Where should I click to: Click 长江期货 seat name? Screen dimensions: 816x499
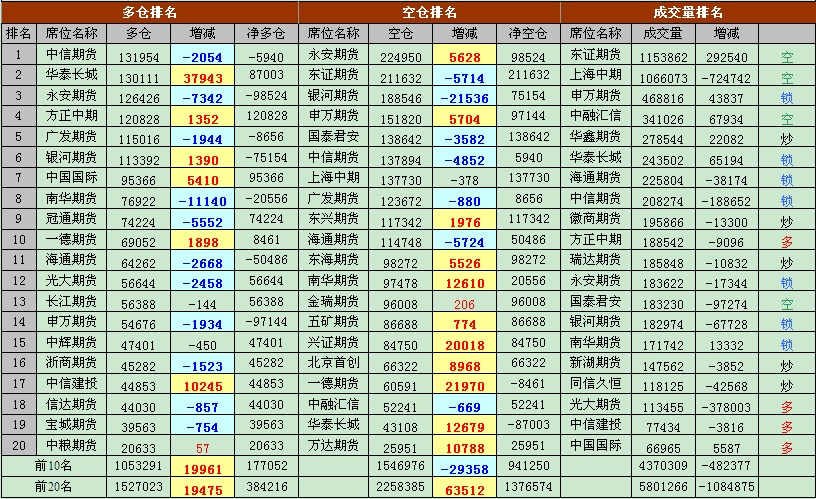pos(71,301)
